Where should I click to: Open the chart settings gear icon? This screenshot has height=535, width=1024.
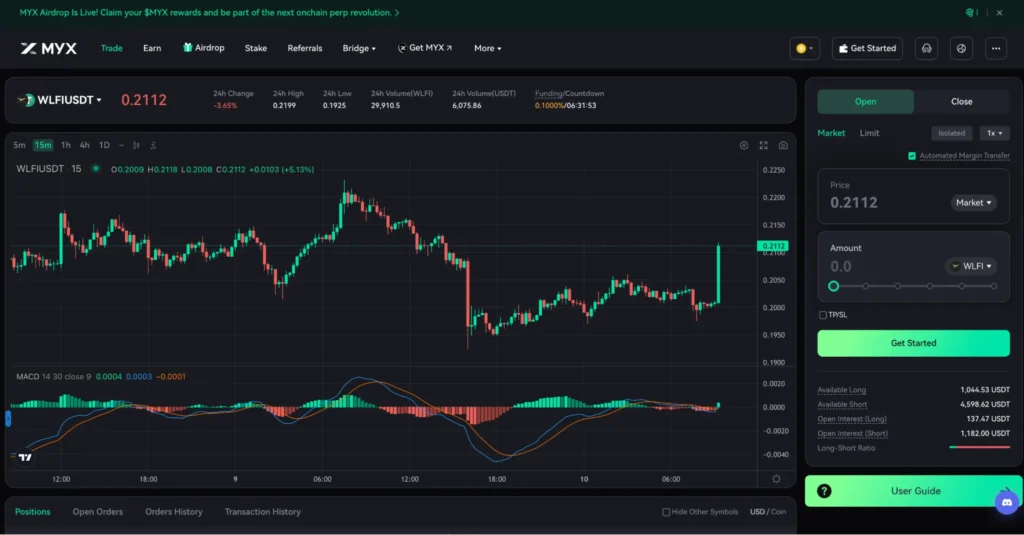click(744, 145)
